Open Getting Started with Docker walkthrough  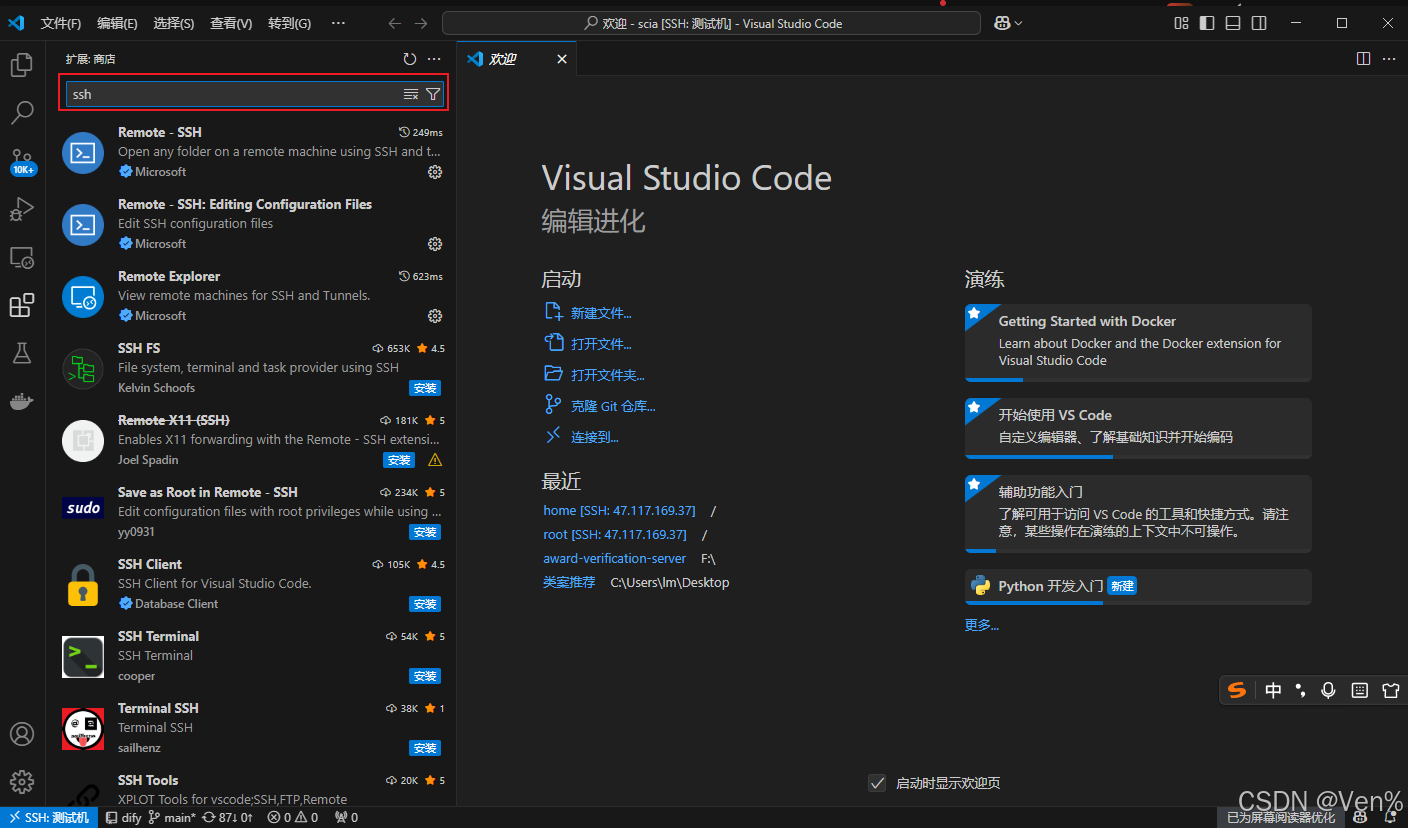pos(1138,342)
